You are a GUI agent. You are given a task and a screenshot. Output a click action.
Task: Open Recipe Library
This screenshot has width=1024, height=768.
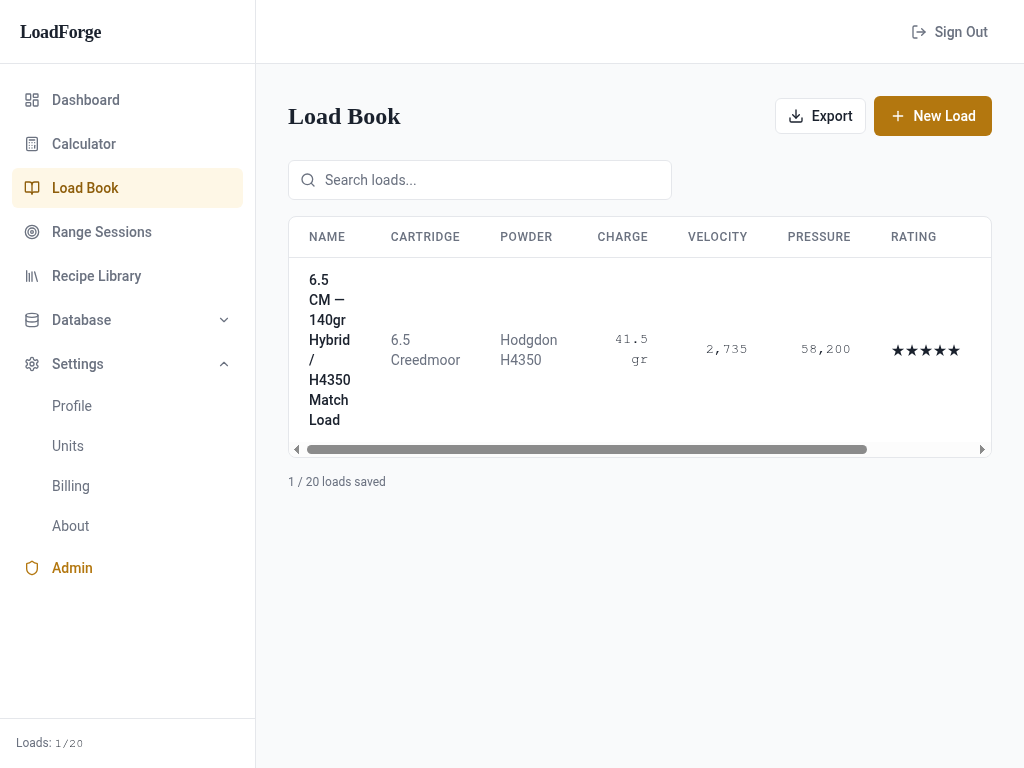tap(127, 276)
